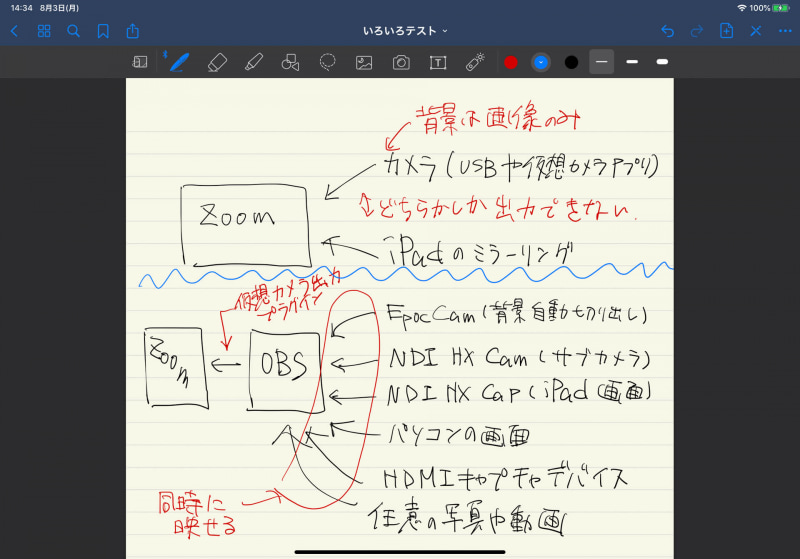Select the Lasso tool
This screenshot has height=559, width=800.
(327, 62)
